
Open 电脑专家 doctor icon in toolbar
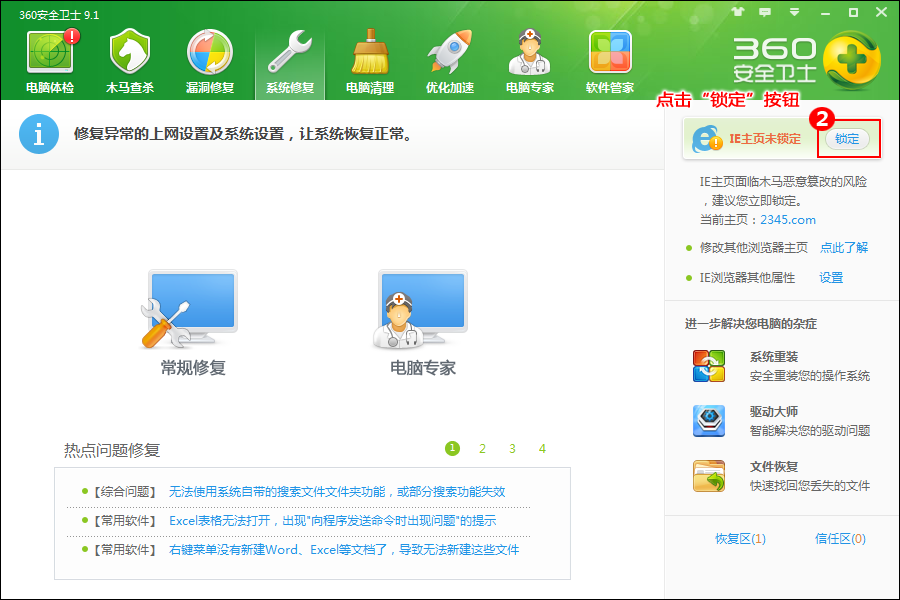[x=529, y=52]
